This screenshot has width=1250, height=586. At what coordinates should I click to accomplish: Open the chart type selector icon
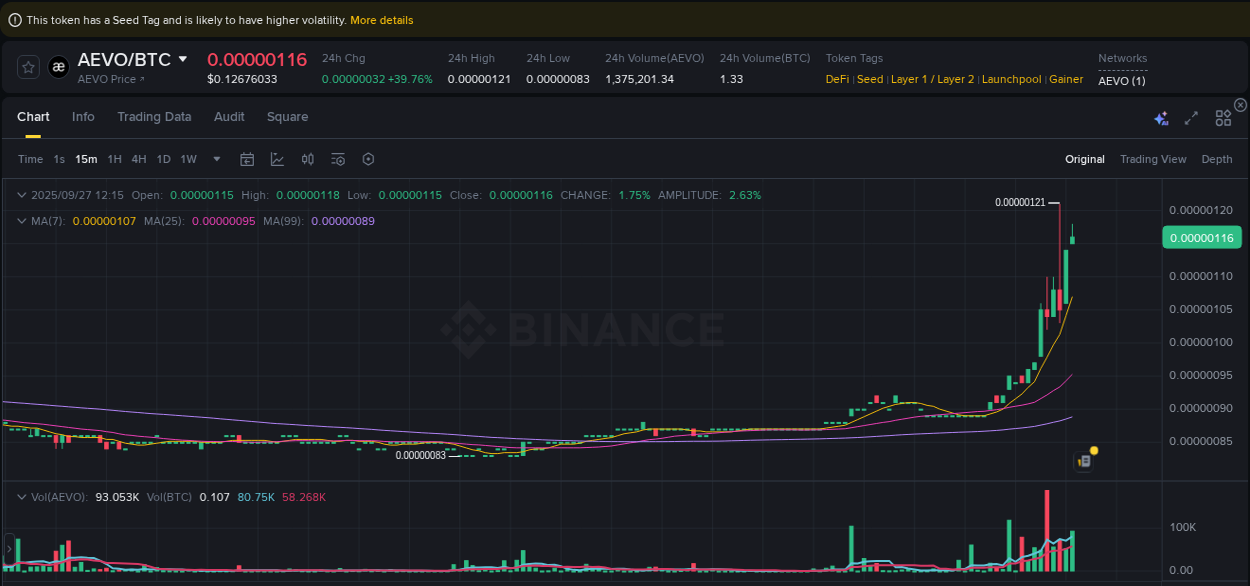pos(277,159)
